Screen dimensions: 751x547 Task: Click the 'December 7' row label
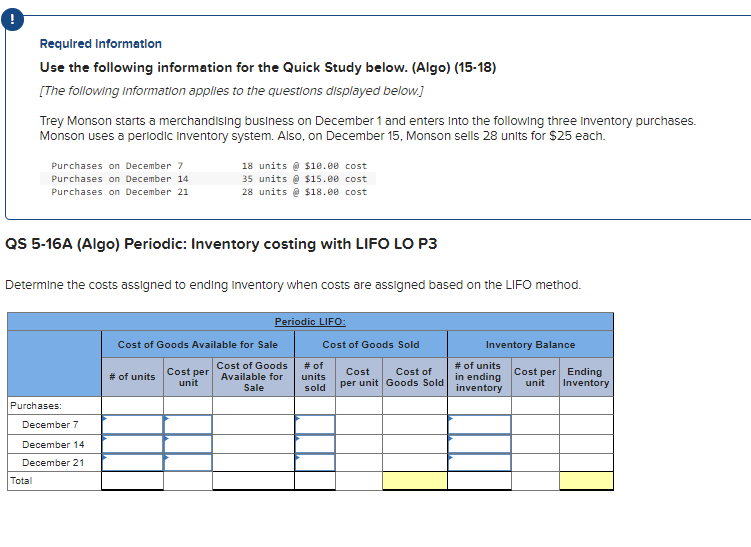50,425
